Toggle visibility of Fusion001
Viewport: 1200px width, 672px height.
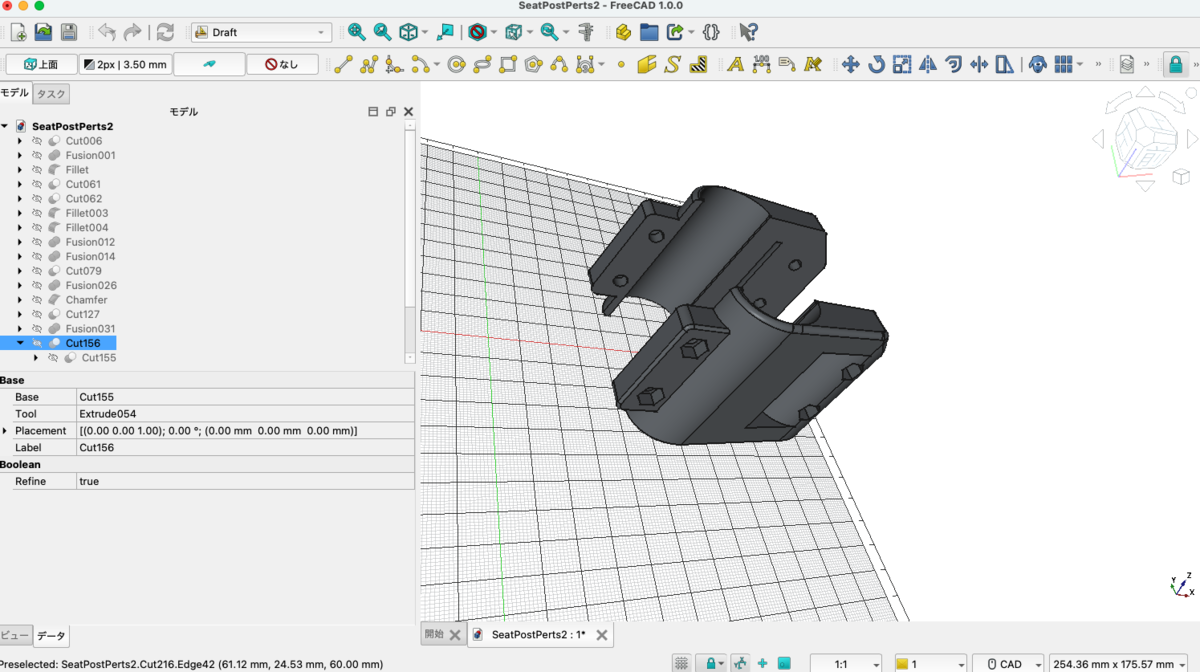(37, 156)
